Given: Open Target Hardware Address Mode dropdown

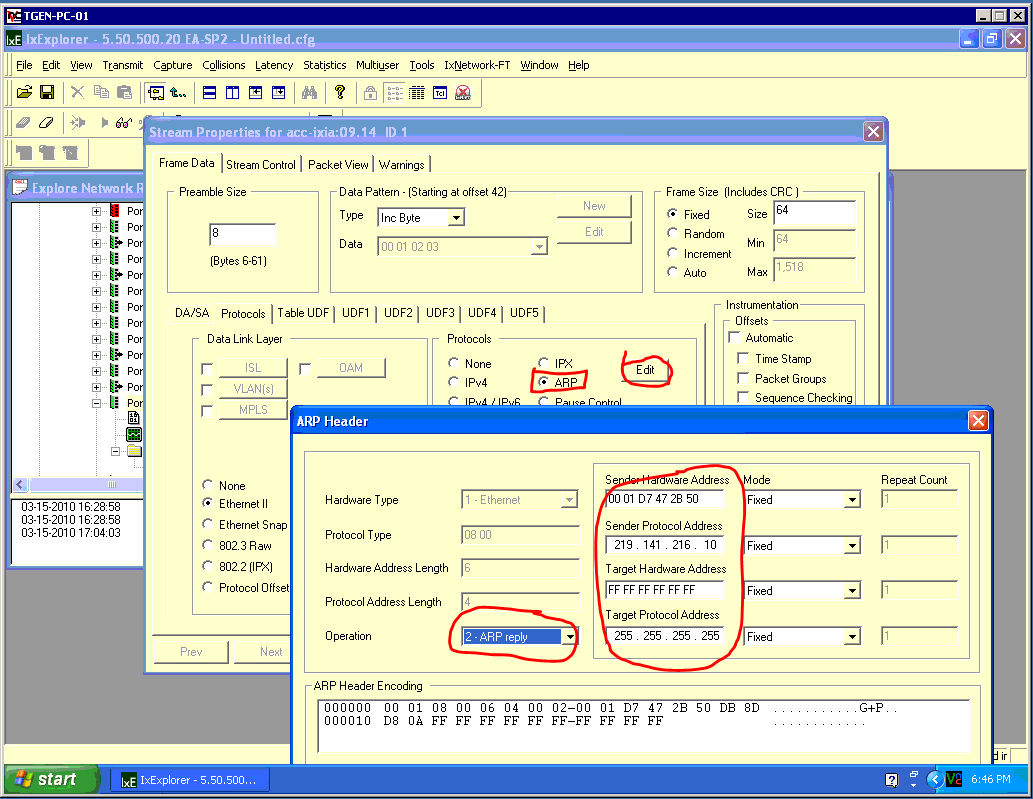Looking at the screenshot, I should [852, 591].
